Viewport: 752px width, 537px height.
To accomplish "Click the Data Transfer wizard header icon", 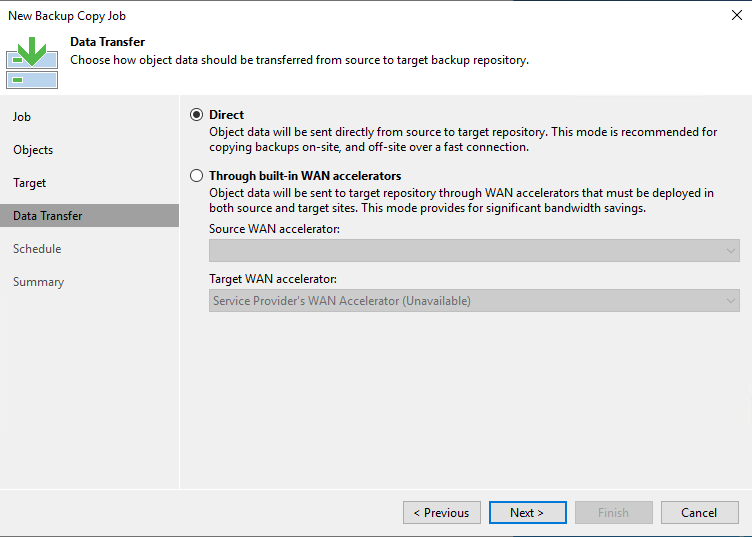I will click(32, 63).
